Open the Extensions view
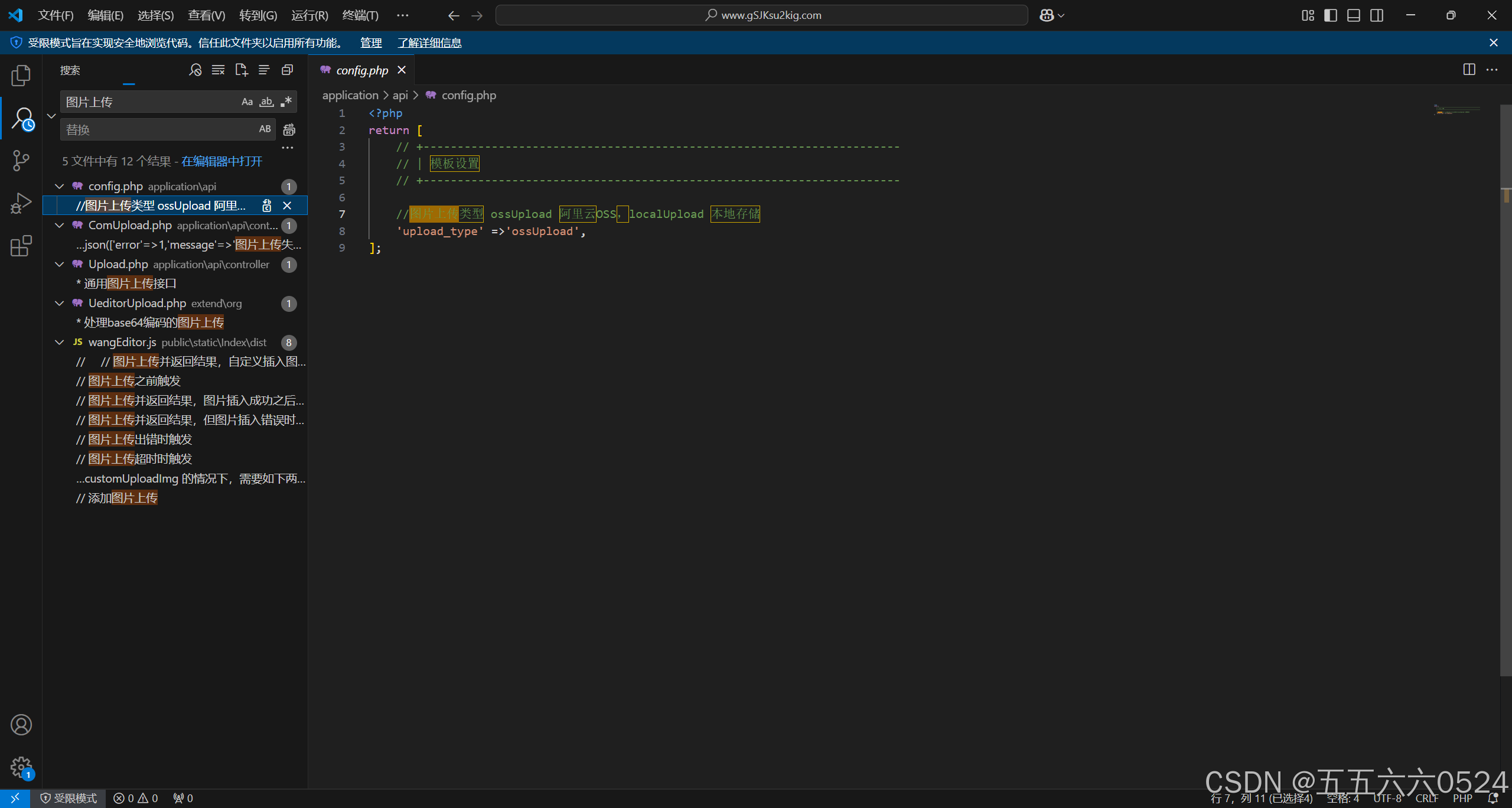Image resolution: width=1512 pixels, height=808 pixels. click(x=21, y=246)
